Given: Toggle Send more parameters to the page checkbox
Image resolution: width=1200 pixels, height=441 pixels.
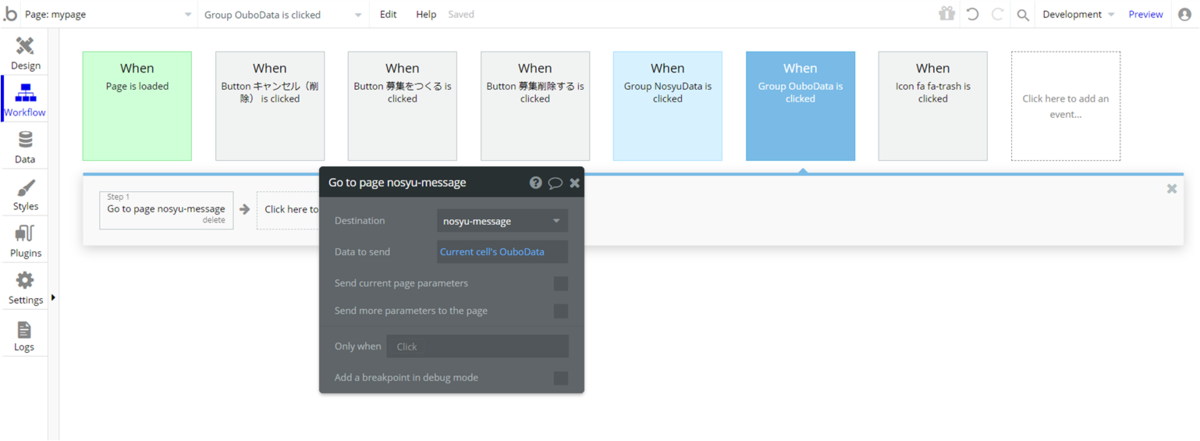Looking at the screenshot, I should click(x=561, y=311).
